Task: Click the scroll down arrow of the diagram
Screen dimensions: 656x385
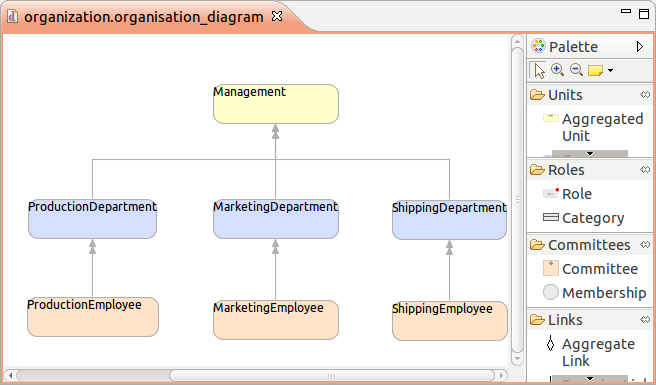Action: (518, 359)
